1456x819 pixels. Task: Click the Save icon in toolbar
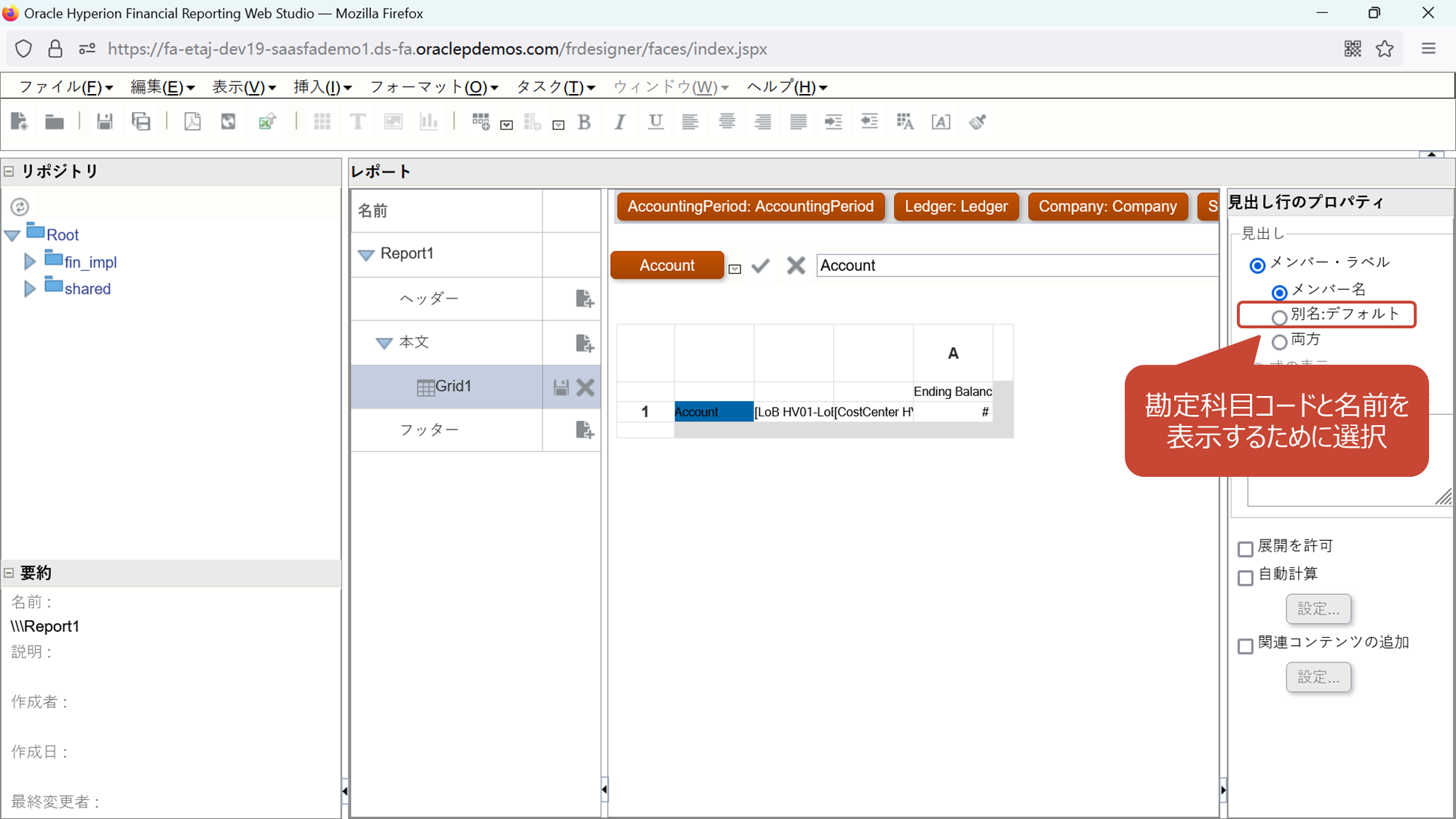(x=104, y=122)
